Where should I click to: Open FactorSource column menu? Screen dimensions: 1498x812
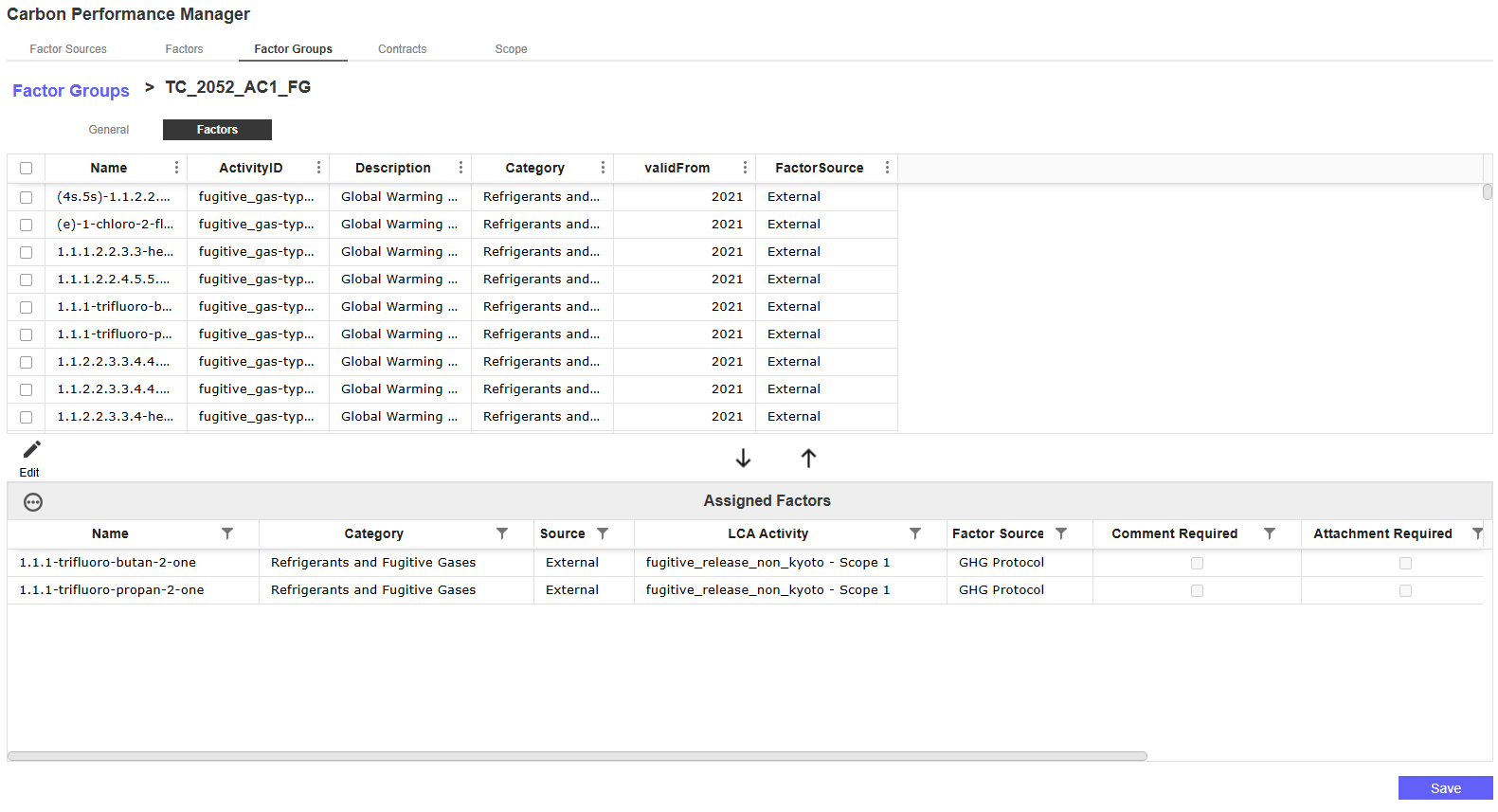(887, 168)
